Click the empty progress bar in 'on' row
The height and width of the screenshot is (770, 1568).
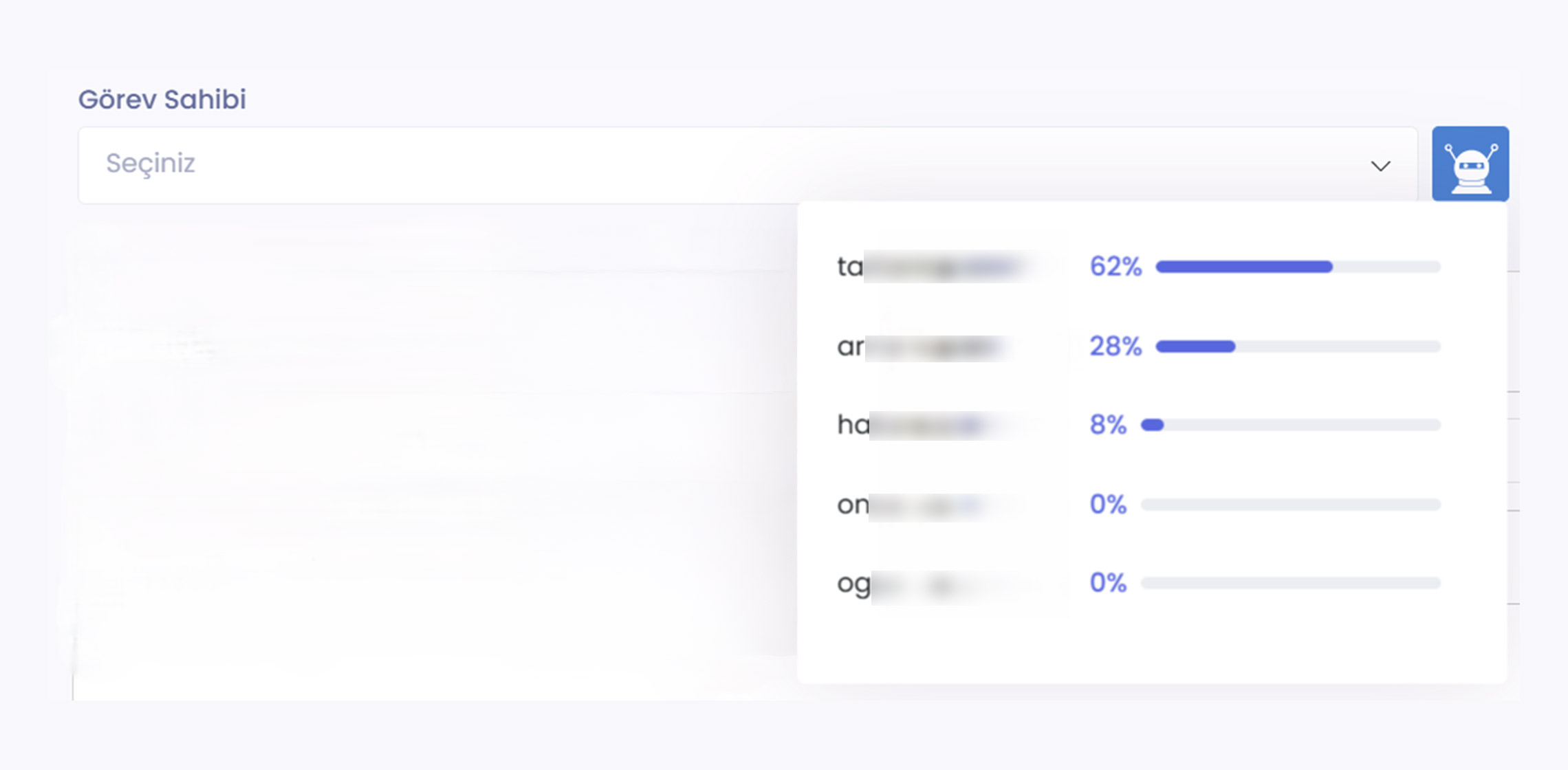(1290, 505)
